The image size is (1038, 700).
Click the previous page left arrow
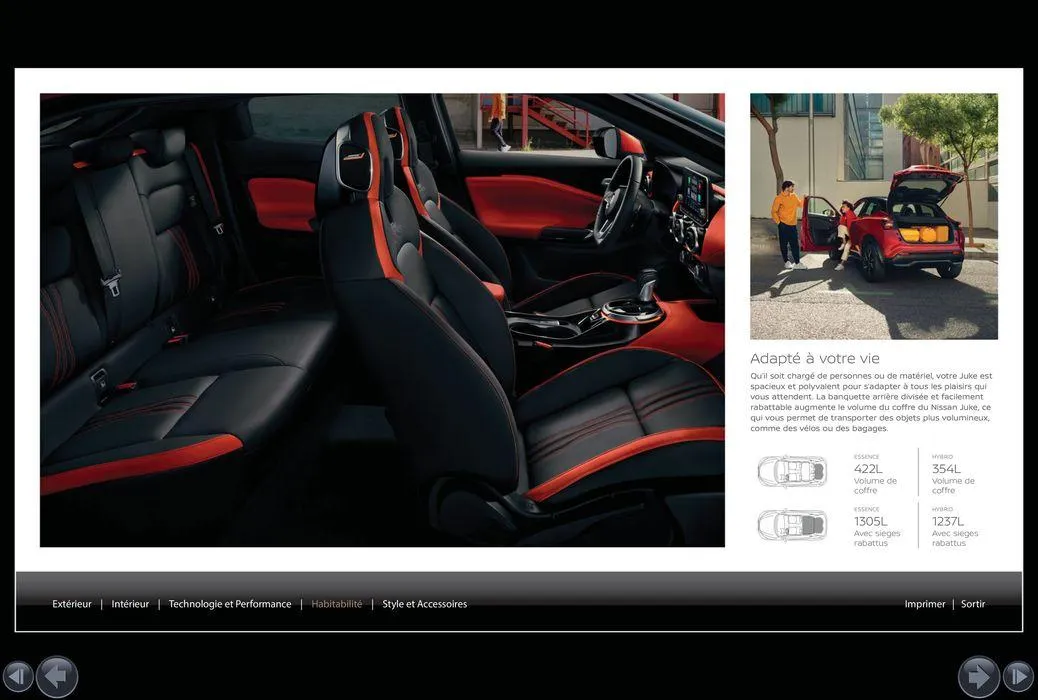57,677
